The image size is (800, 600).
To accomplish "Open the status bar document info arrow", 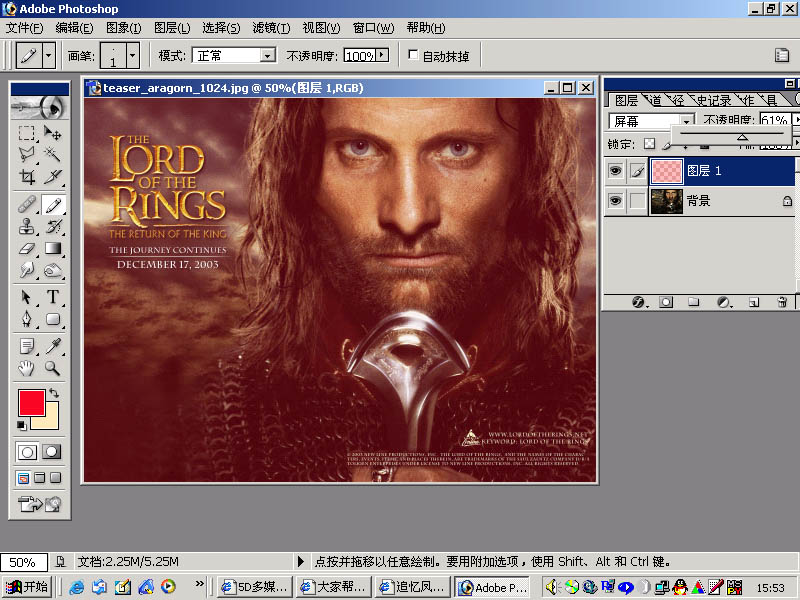I will 301,562.
